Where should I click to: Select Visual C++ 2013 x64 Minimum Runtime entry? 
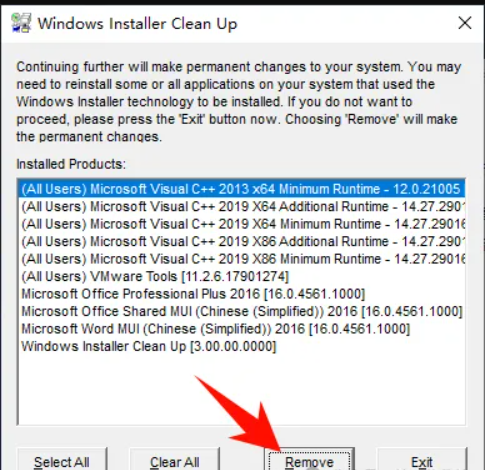coord(242,189)
